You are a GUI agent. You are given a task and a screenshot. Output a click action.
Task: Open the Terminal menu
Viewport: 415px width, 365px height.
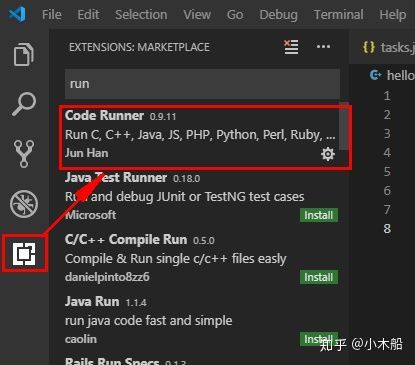[x=339, y=15]
